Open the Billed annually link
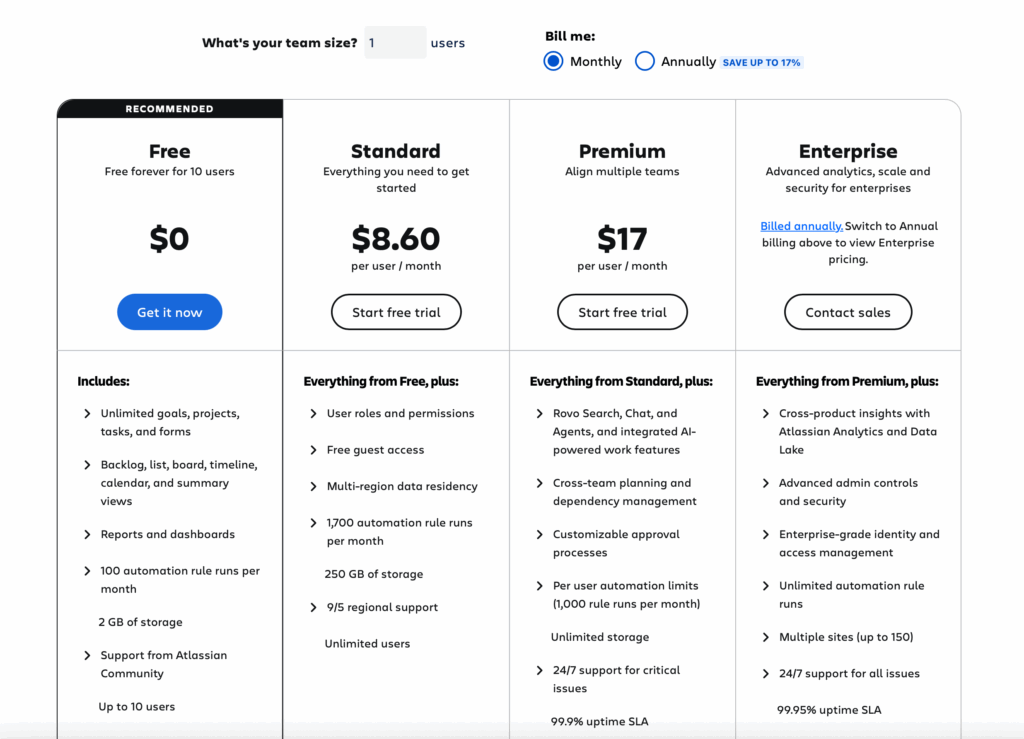The image size is (1024, 739). coord(801,226)
